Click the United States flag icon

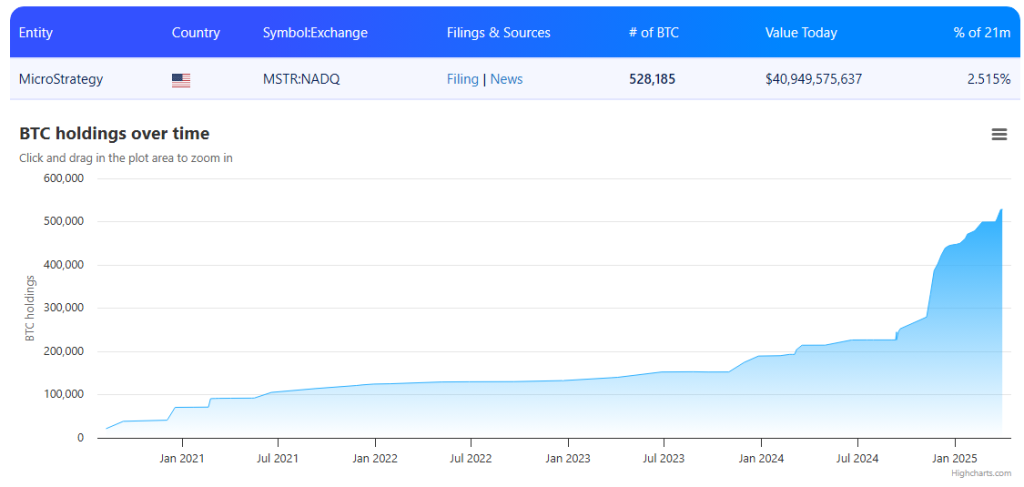point(181,80)
